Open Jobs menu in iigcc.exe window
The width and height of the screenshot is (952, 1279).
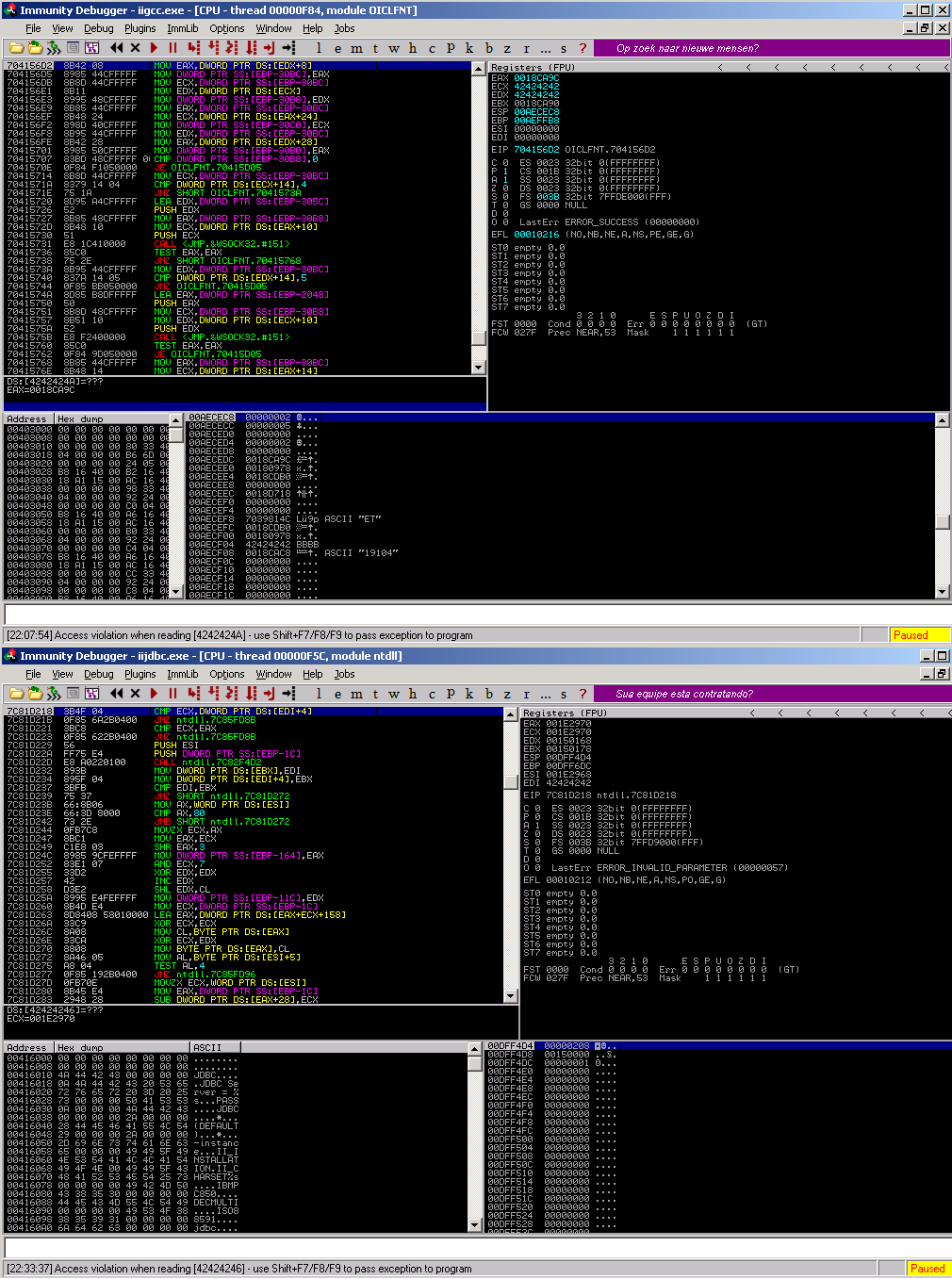(x=345, y=28)
